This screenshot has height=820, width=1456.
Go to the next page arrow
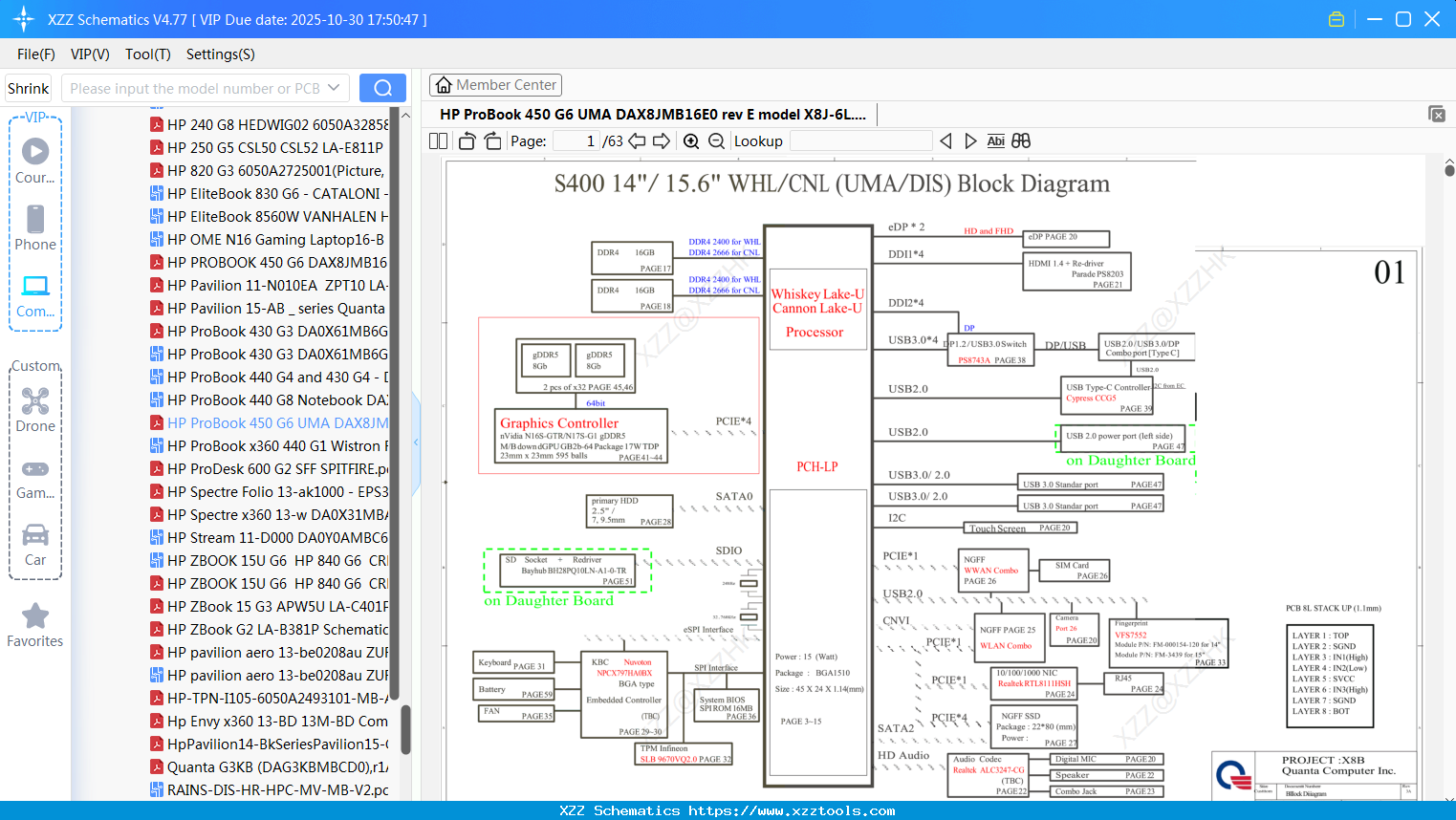(x=662, y=140)
